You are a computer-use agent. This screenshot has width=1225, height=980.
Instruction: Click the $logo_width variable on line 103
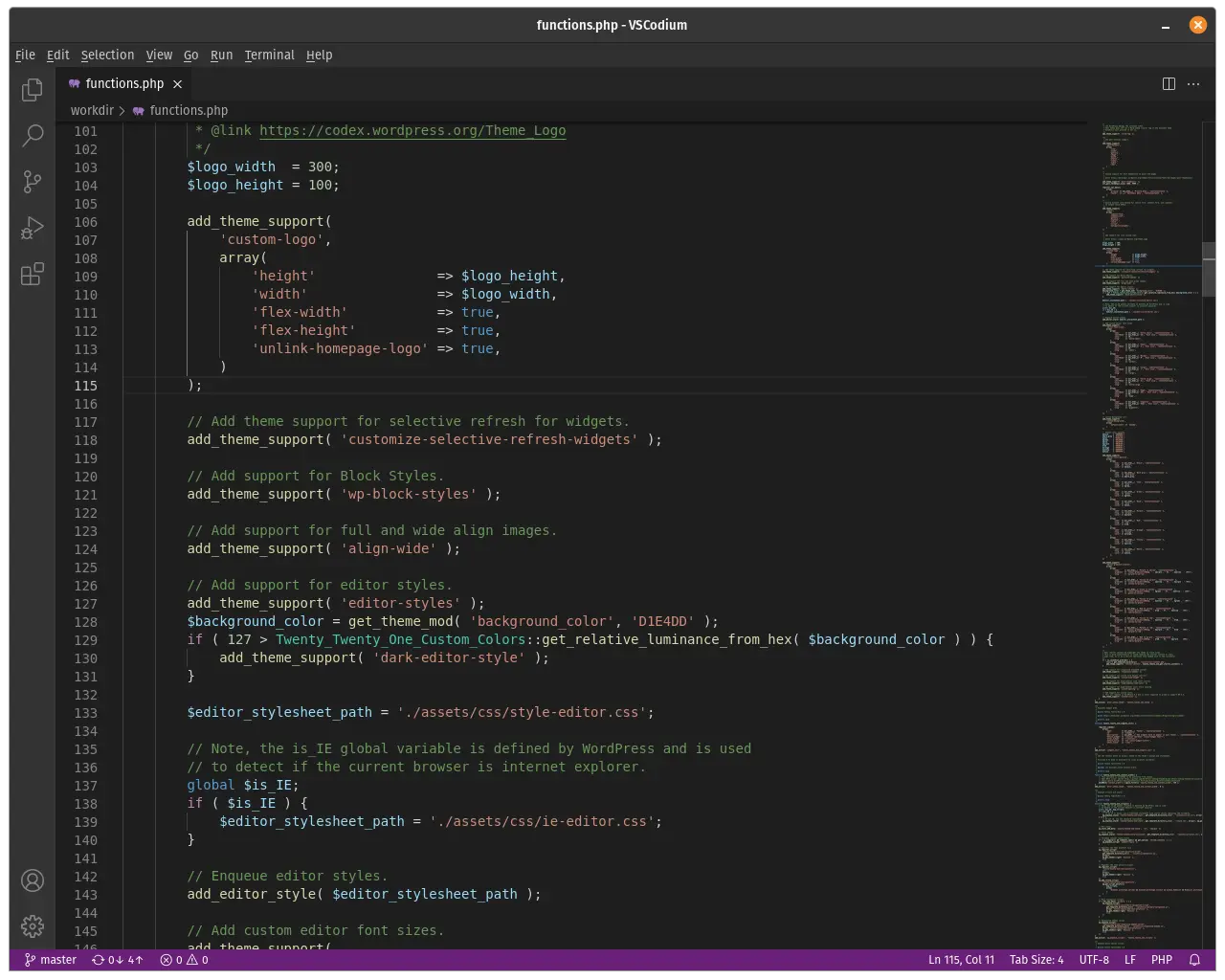[x=231, y=167]
